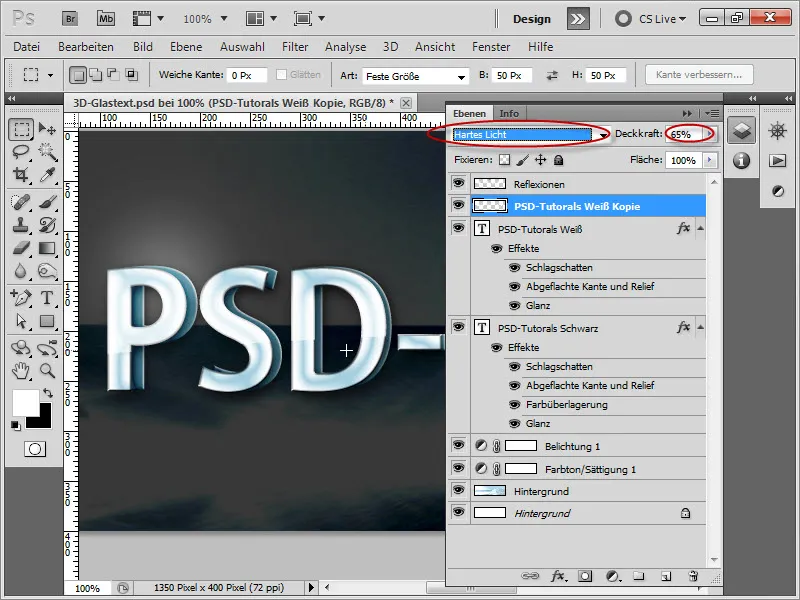The height and width of the screenshot is (600, 800).
Task: Open the Ebene menu
Action: pyautogui.click(x=186, y=47)
